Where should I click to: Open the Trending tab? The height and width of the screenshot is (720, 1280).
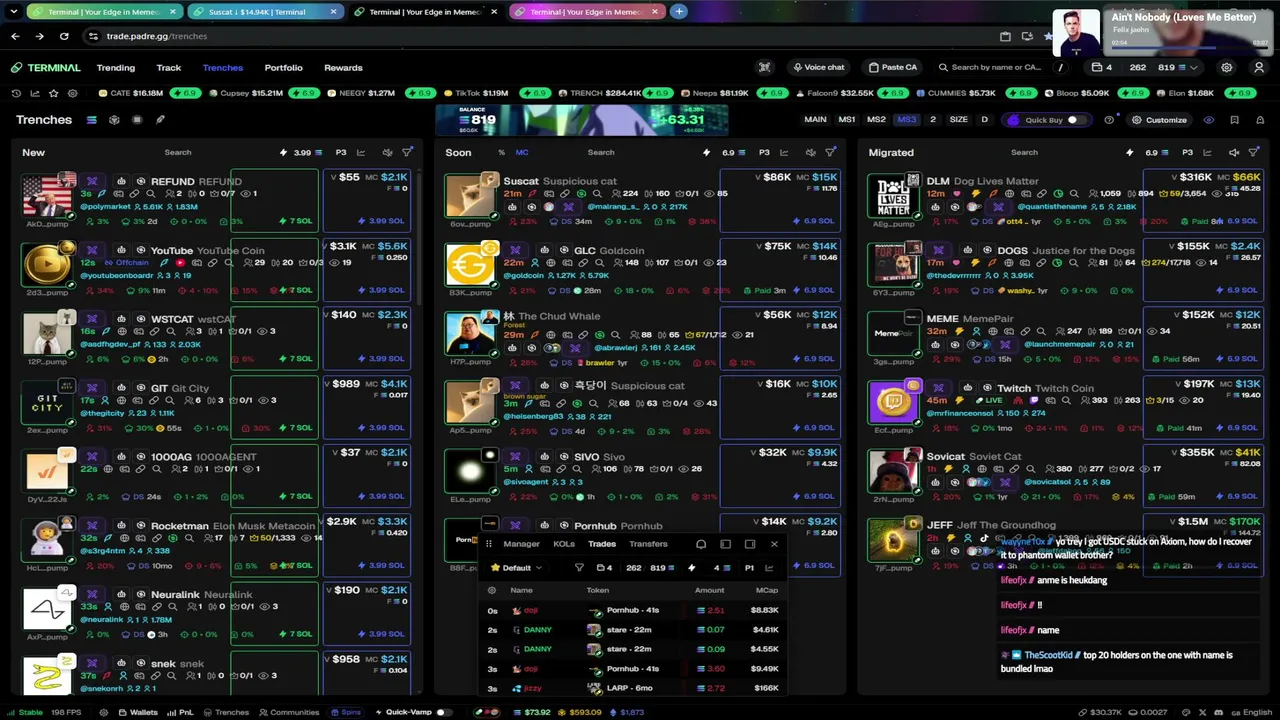[116, 68]
